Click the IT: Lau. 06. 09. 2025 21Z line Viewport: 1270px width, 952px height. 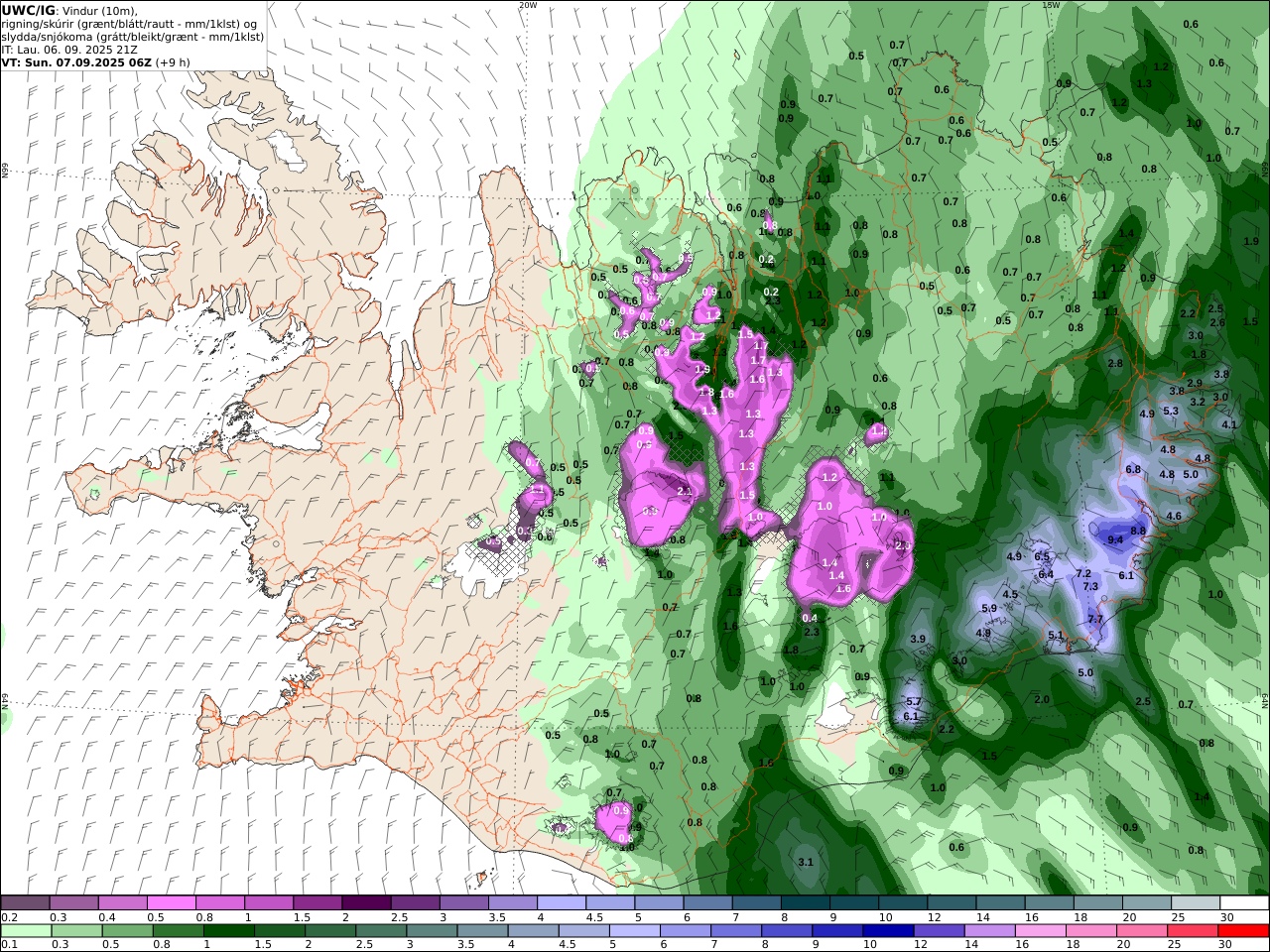pos(69,49)
